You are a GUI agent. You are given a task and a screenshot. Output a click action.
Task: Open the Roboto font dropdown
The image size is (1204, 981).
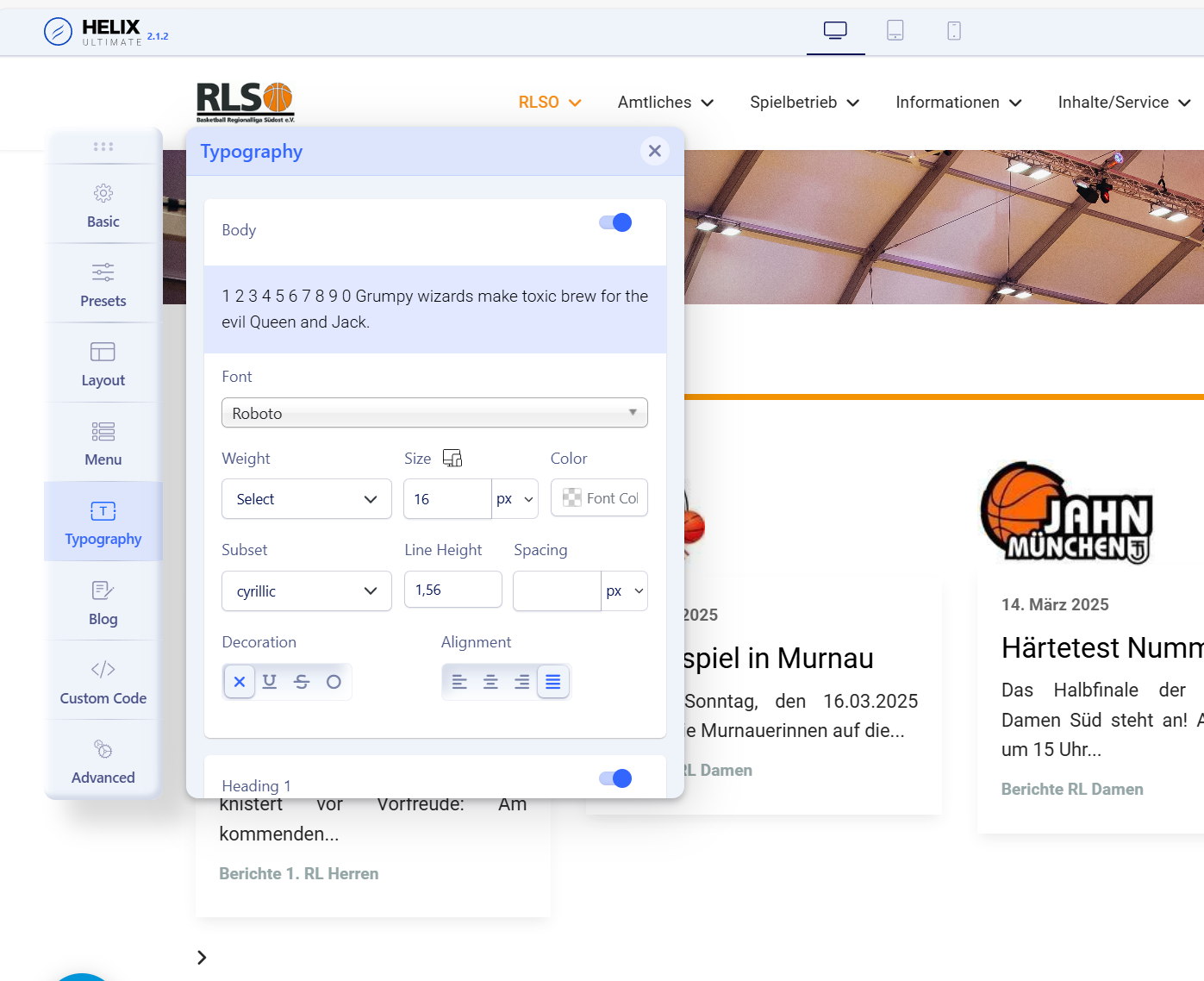[x=434, y=413]
